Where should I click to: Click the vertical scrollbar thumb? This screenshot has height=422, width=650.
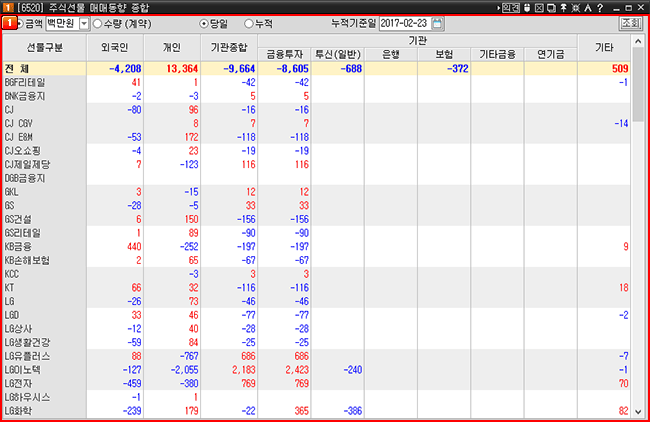tap(638, 85)
